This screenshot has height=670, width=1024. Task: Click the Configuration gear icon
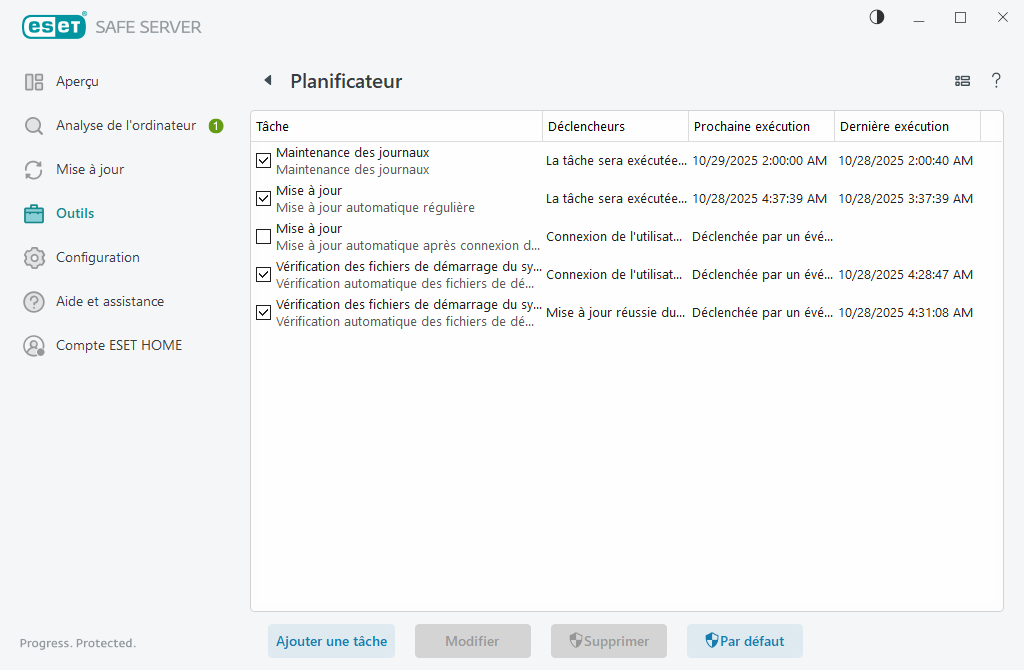pyautogui.click(x=35, y=257)
